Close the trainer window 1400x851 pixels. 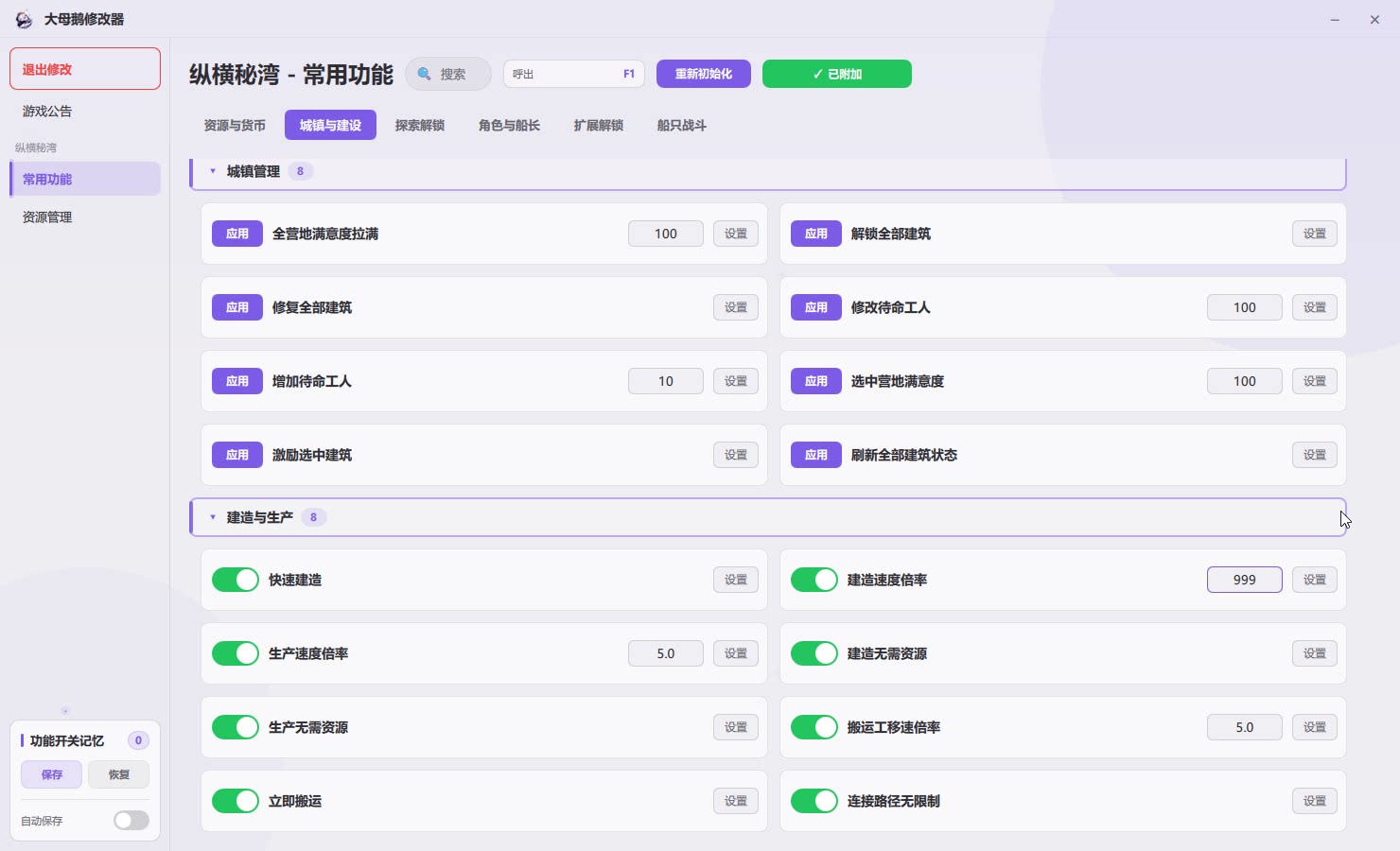click(x=1374, y=19)
